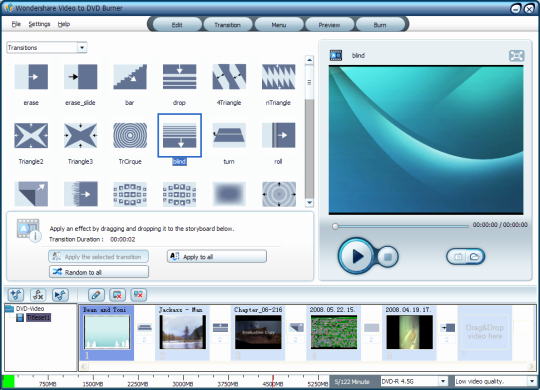Click the transitions list scroll-down arrow
Image resolution: width=540 pixels, height=390 pixels.
(x=309, y=203)
